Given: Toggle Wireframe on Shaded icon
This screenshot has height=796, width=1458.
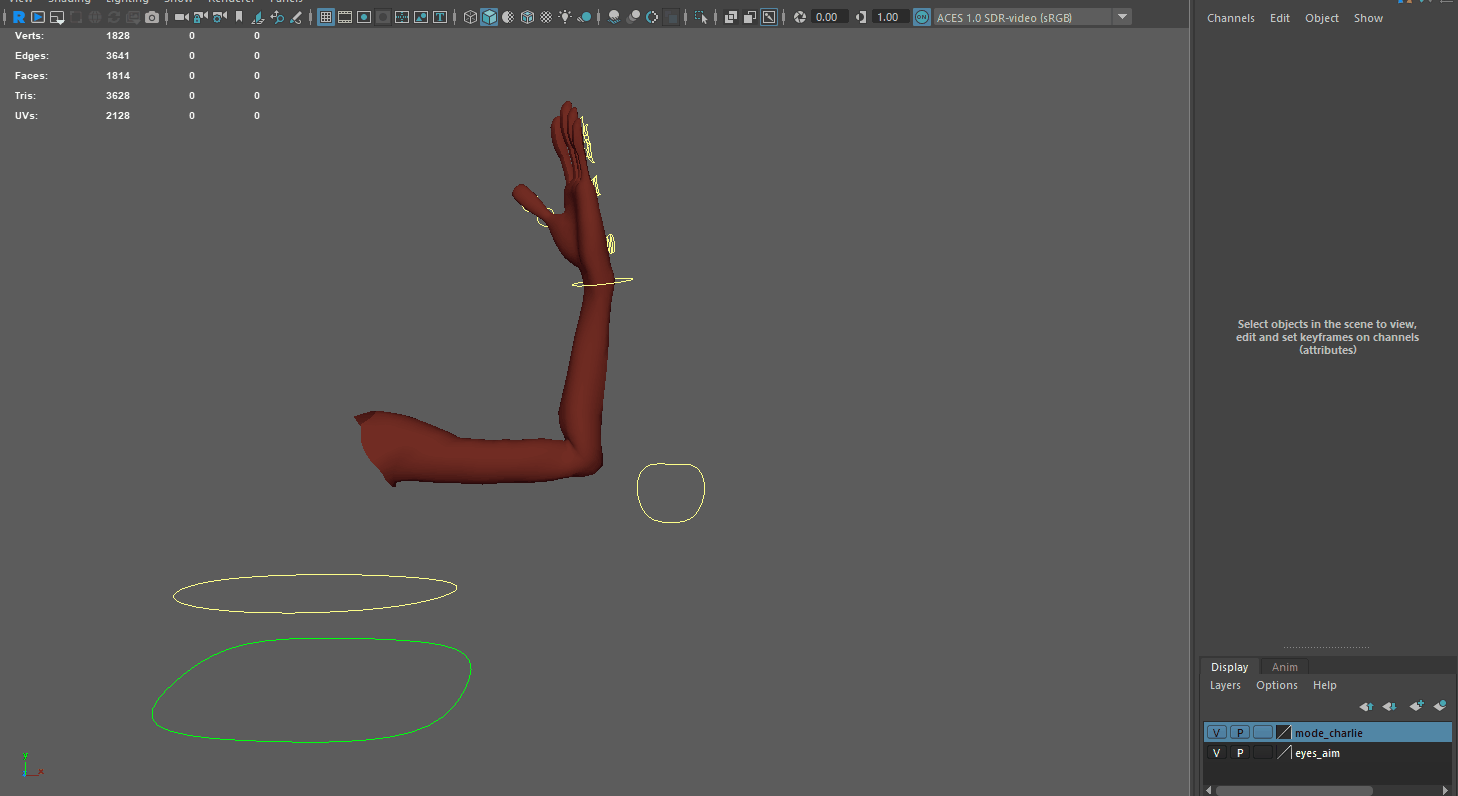Looking at the screenshot, I should click(527, 17).
